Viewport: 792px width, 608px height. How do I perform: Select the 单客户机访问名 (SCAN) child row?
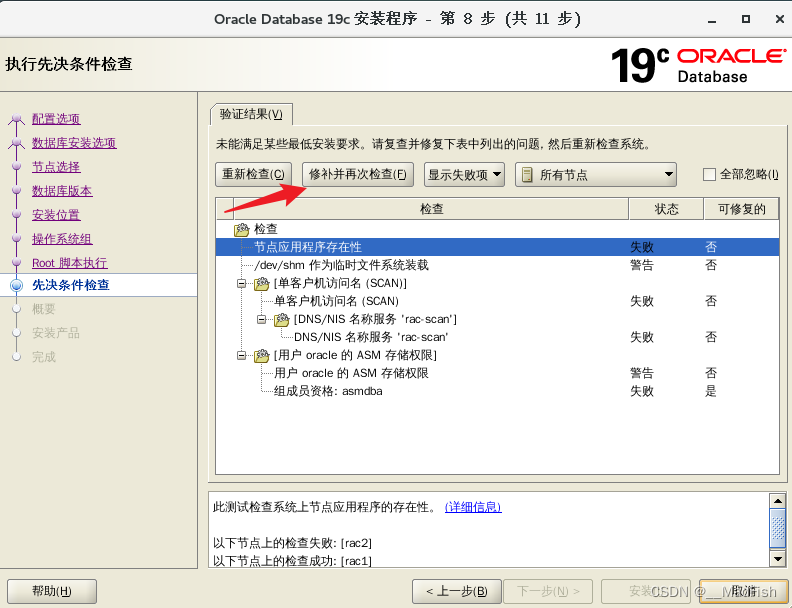tap(498, 301)
